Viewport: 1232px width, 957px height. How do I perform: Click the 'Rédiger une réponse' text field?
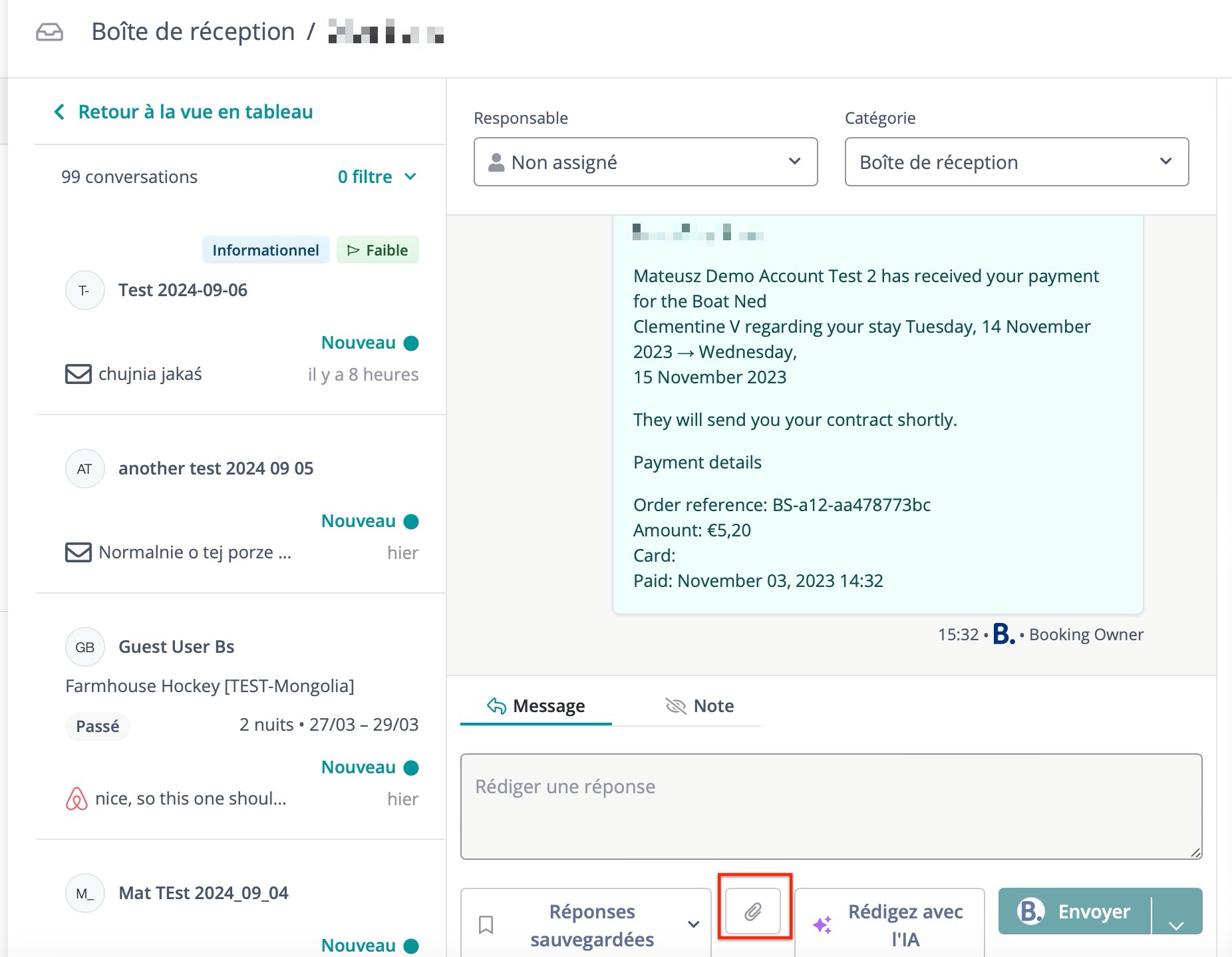pyautogui.click(x=830, y=806)
